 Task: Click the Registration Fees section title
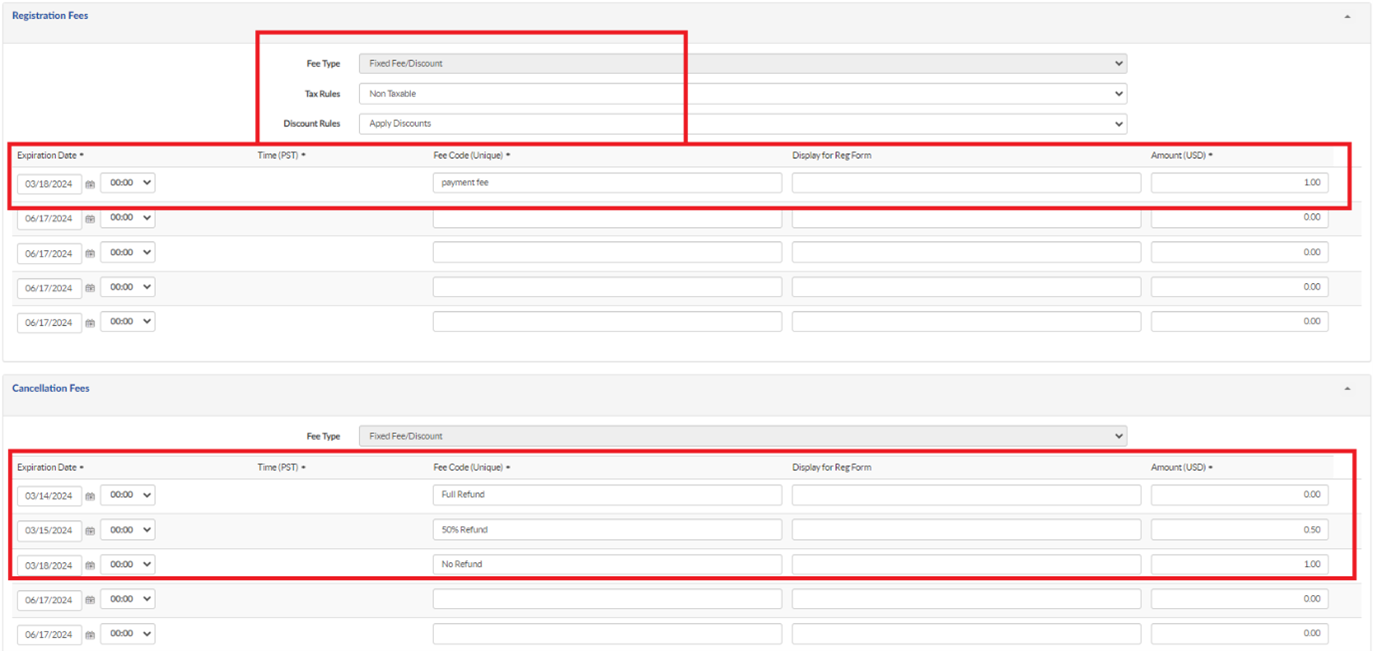click(x=50, y=16)
